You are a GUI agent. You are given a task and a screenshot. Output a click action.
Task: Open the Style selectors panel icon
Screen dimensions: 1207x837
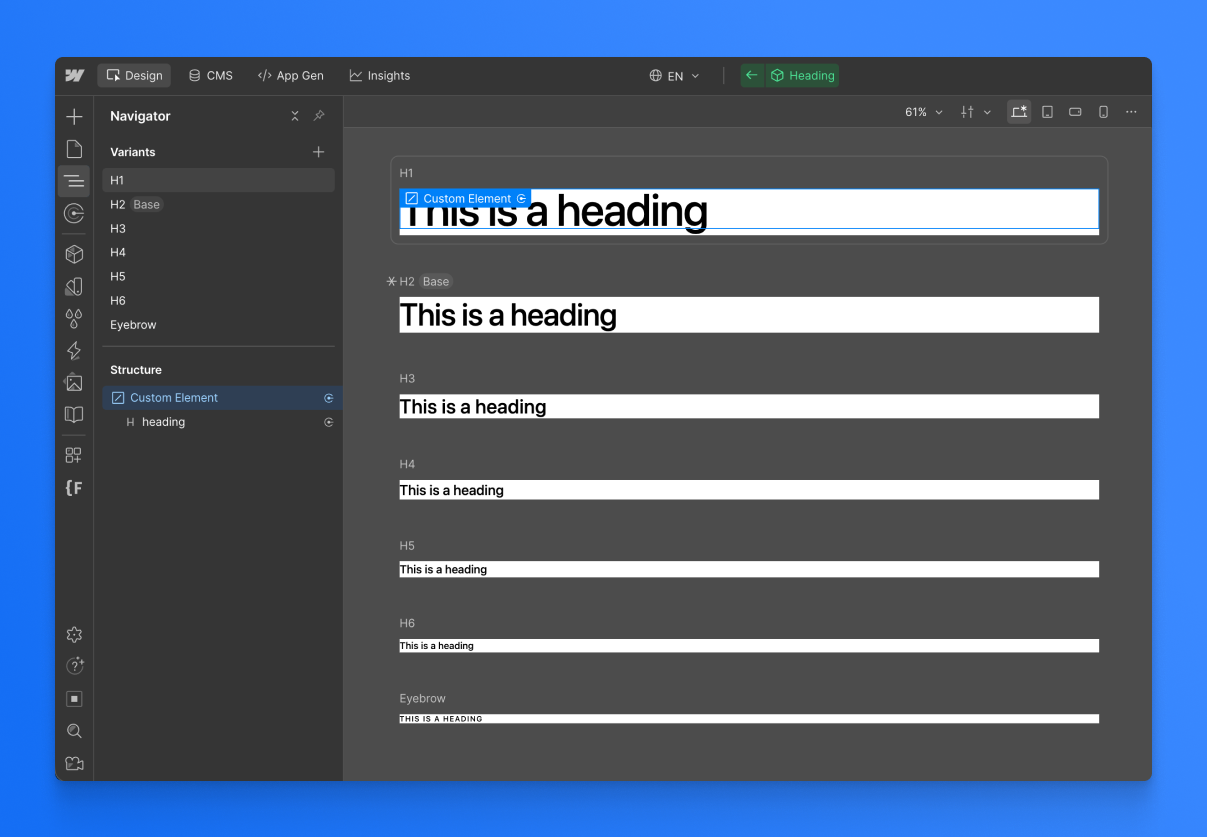point(74,286)
